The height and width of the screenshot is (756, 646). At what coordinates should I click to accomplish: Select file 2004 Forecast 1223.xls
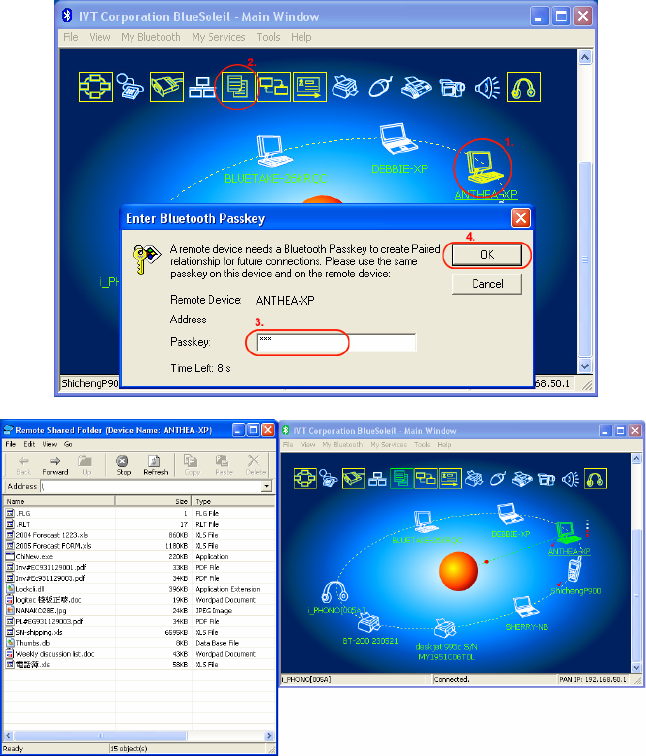click(47, 535)
